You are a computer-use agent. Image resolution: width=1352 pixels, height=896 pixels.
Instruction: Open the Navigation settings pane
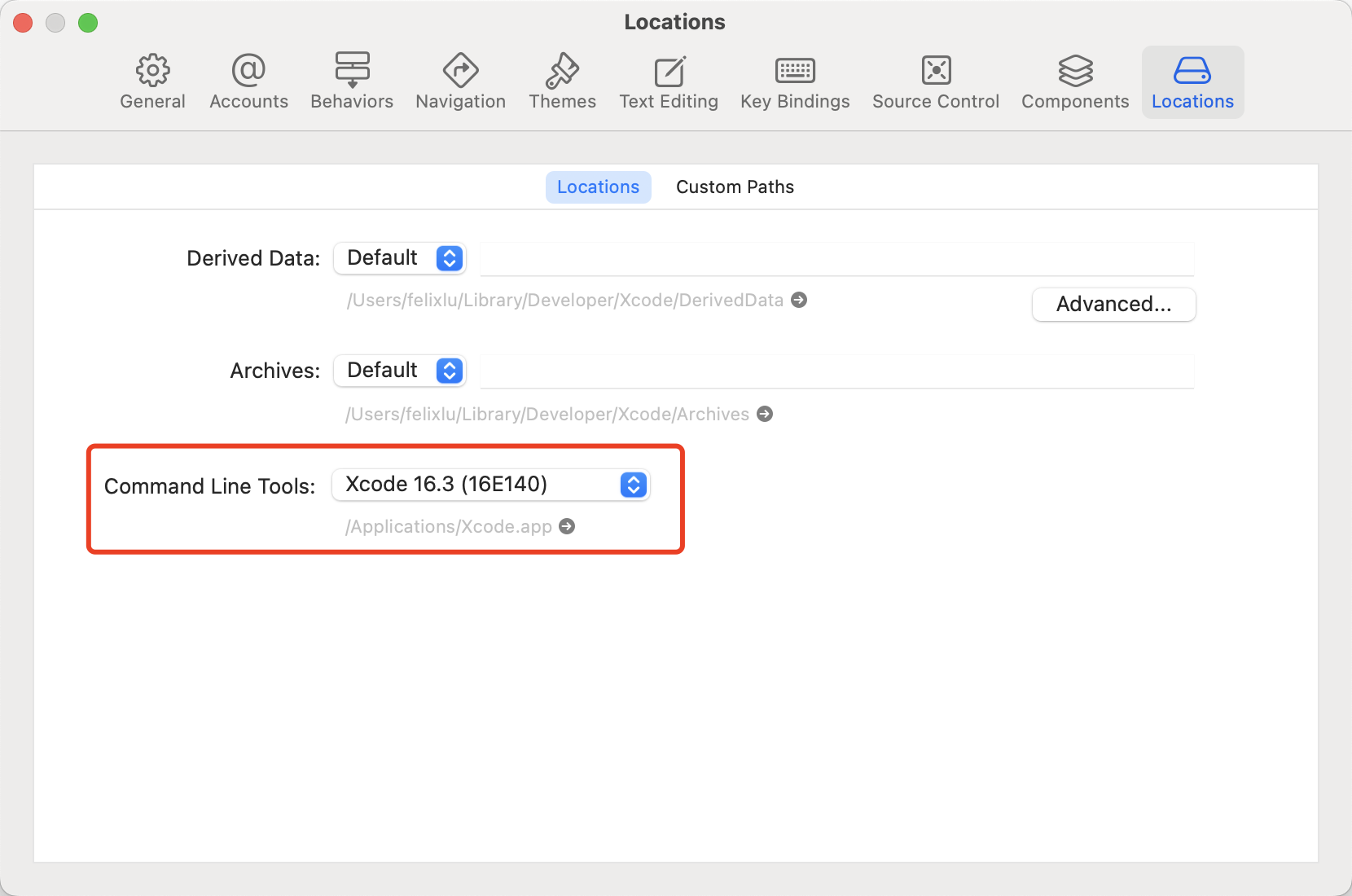(x=460, y=82)
